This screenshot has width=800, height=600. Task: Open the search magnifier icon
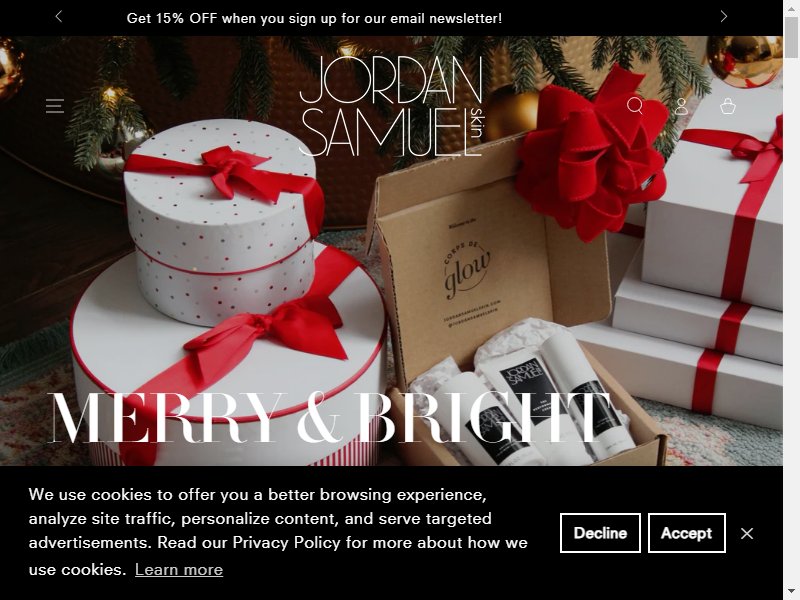click(635, 106)
